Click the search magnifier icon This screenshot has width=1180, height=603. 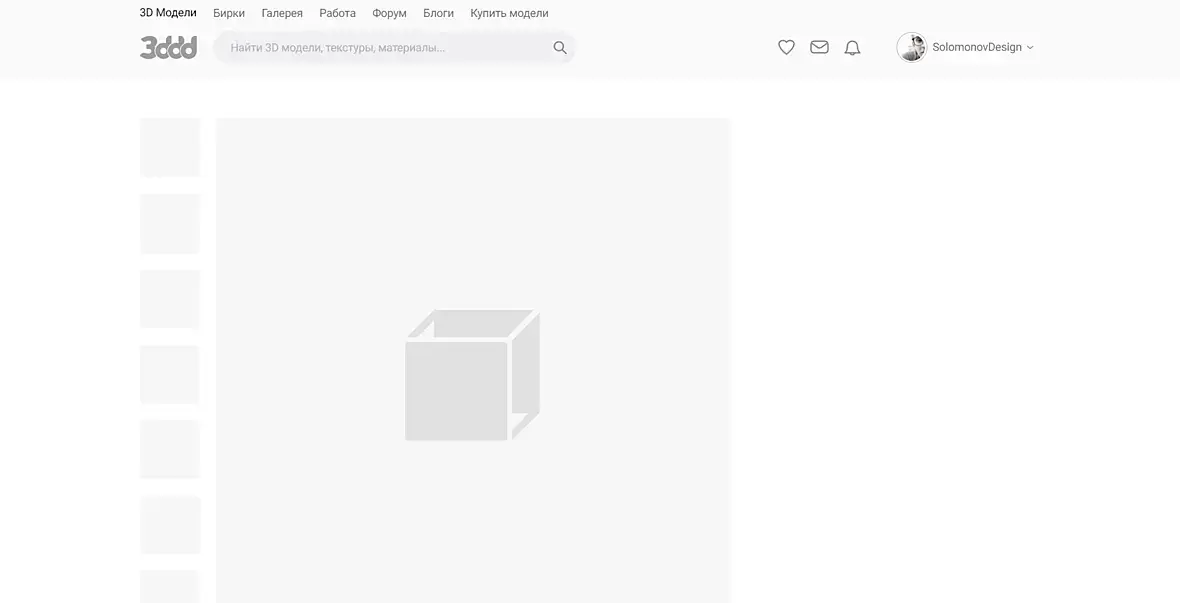coord(560,47)
